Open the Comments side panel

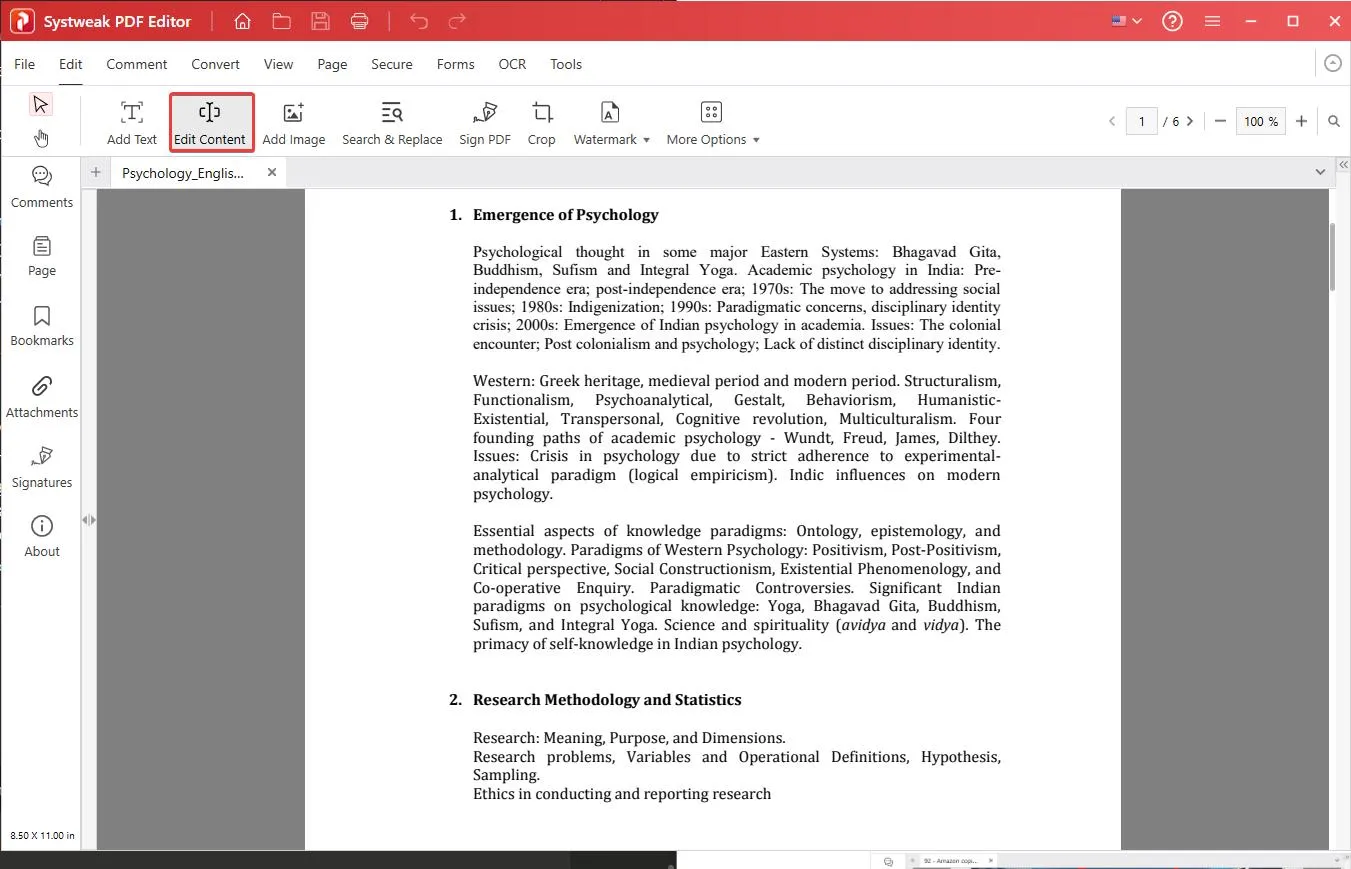[41, 187]
